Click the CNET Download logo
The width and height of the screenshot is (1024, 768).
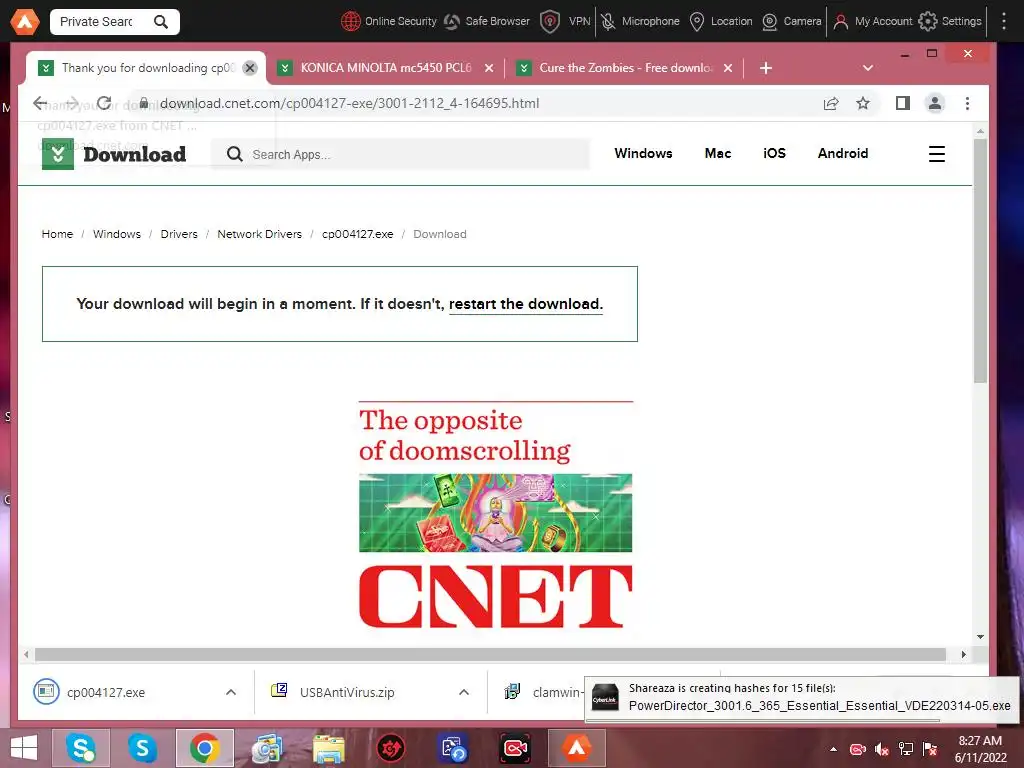pos(114,154)
